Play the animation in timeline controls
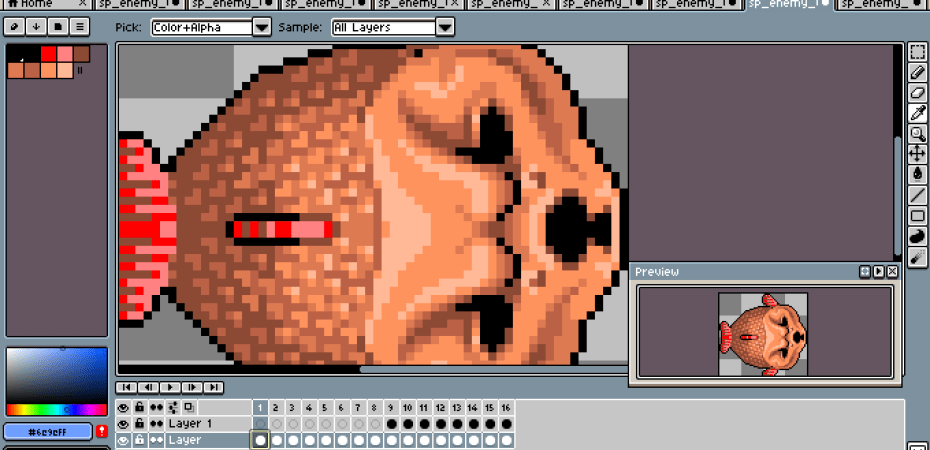The height and width of the screenshot is (450, 930). click(x=170, y=387)
